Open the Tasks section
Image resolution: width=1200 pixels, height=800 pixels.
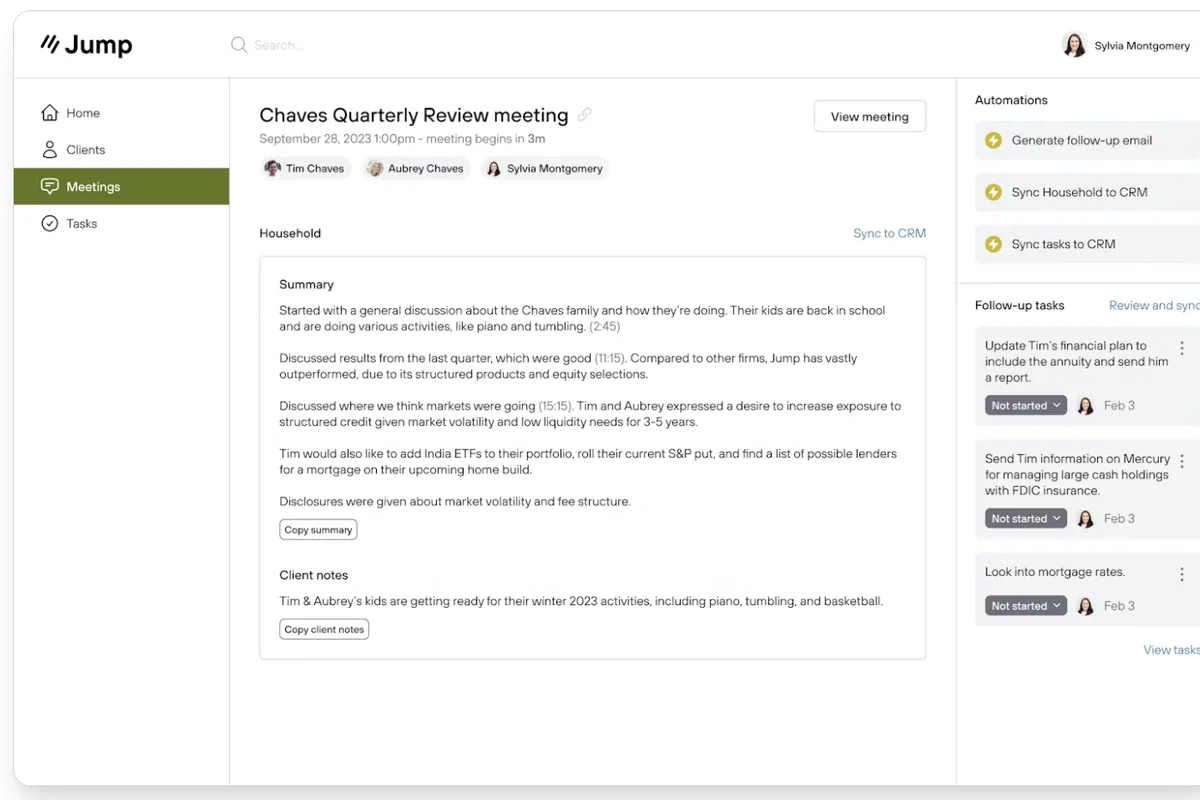click(81, 224)
